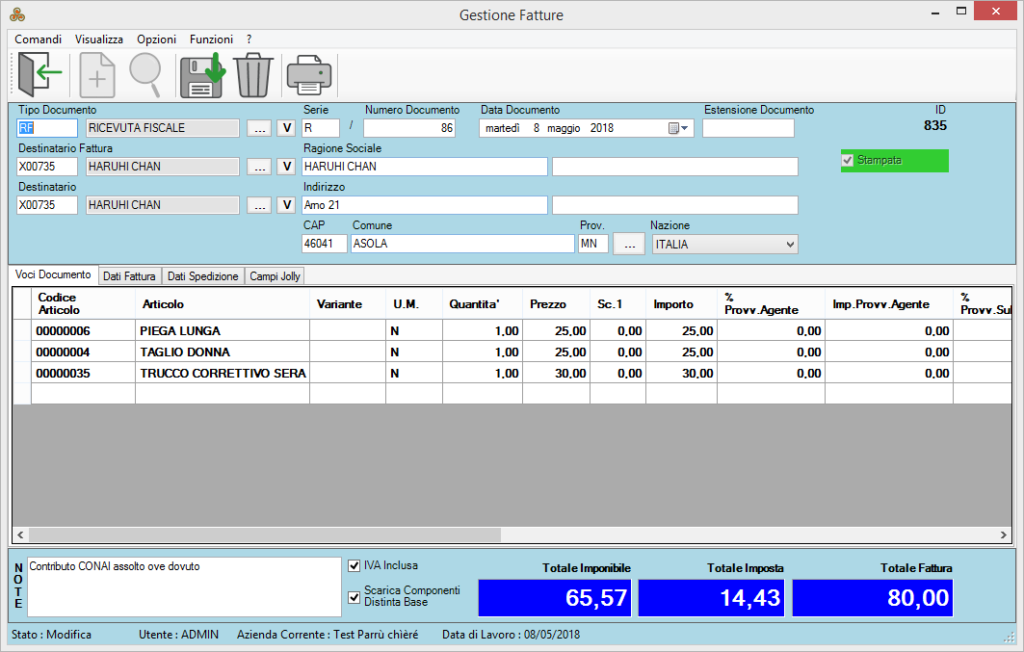The width and height of the screenshot is (1024, 652).
Task: Click the exit door icon in toolbar
Action: [x=41, y=73]
